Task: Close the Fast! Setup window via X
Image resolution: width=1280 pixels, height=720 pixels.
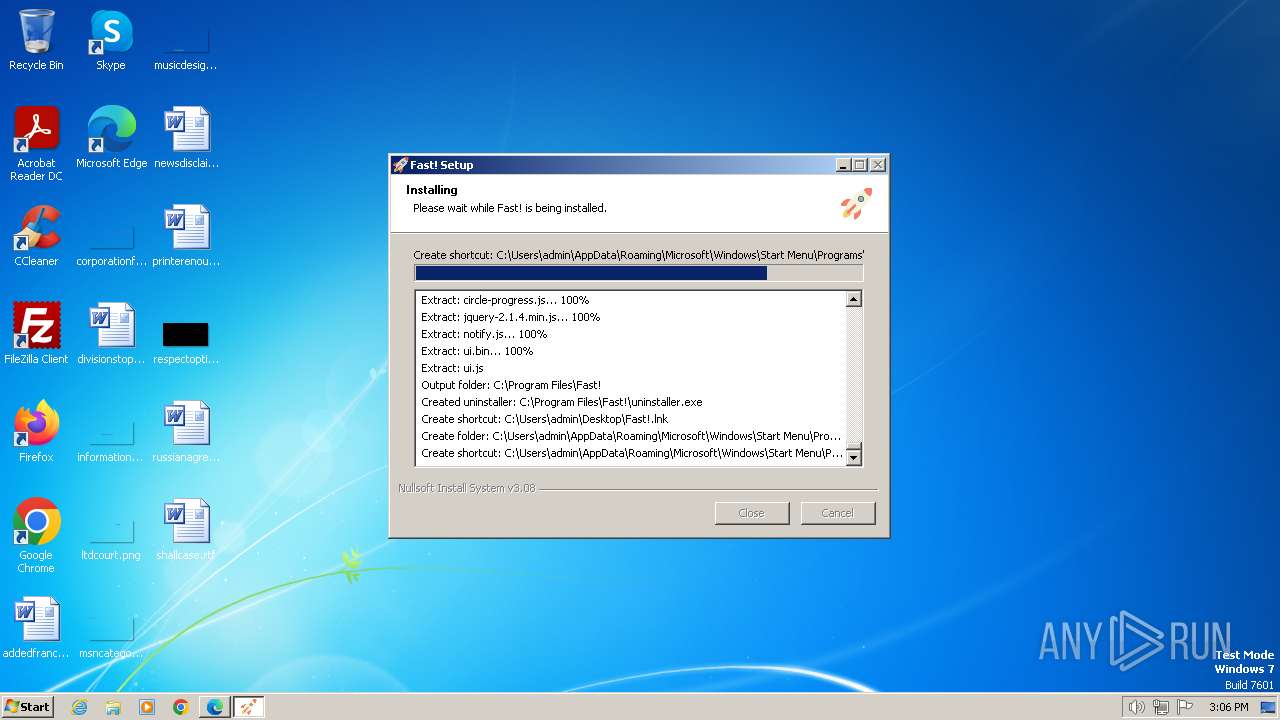Action: pyautogui.click(x=877, y=165)
